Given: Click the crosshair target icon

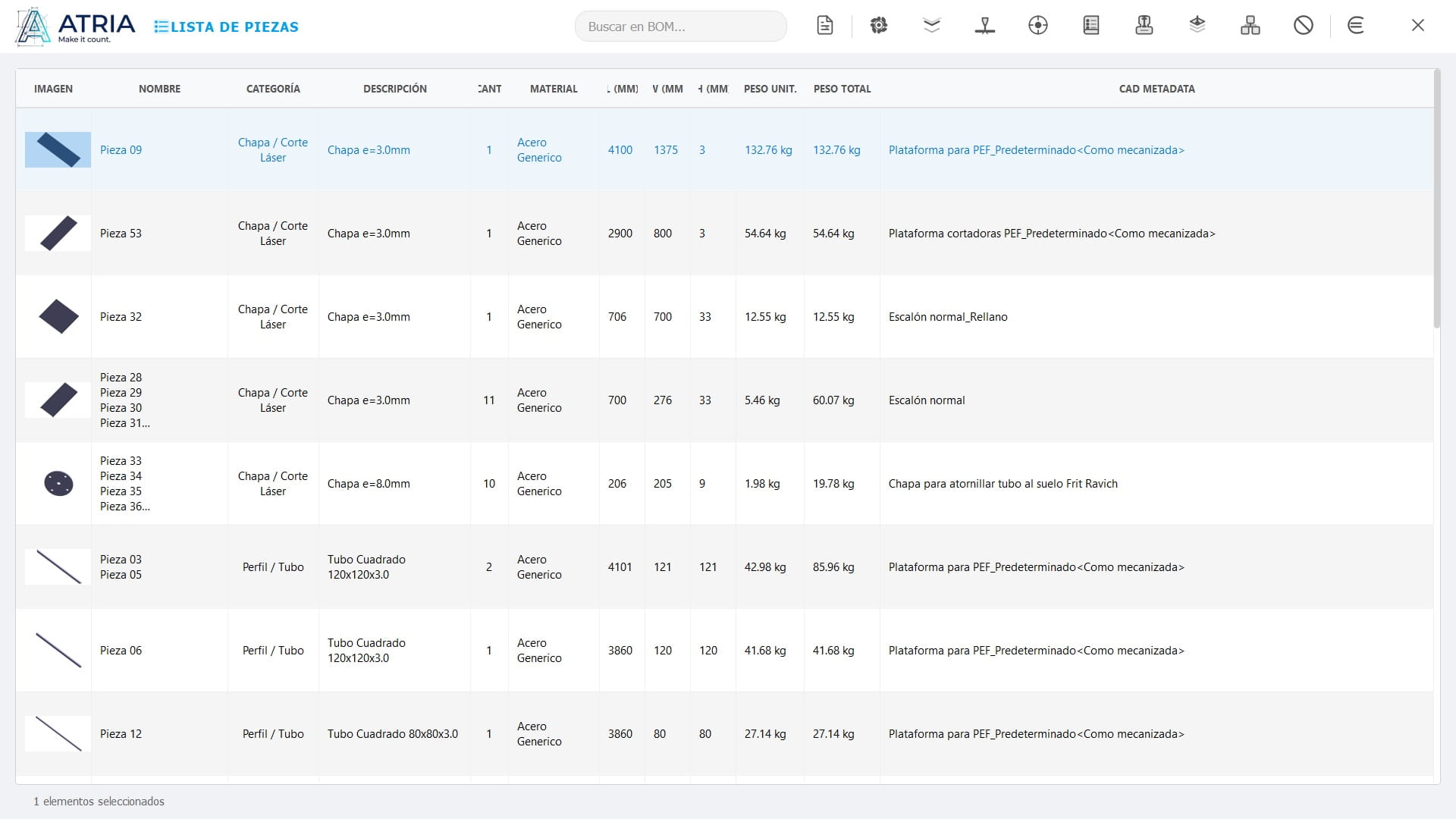Looking at the screenshot, I should 1038,26.
